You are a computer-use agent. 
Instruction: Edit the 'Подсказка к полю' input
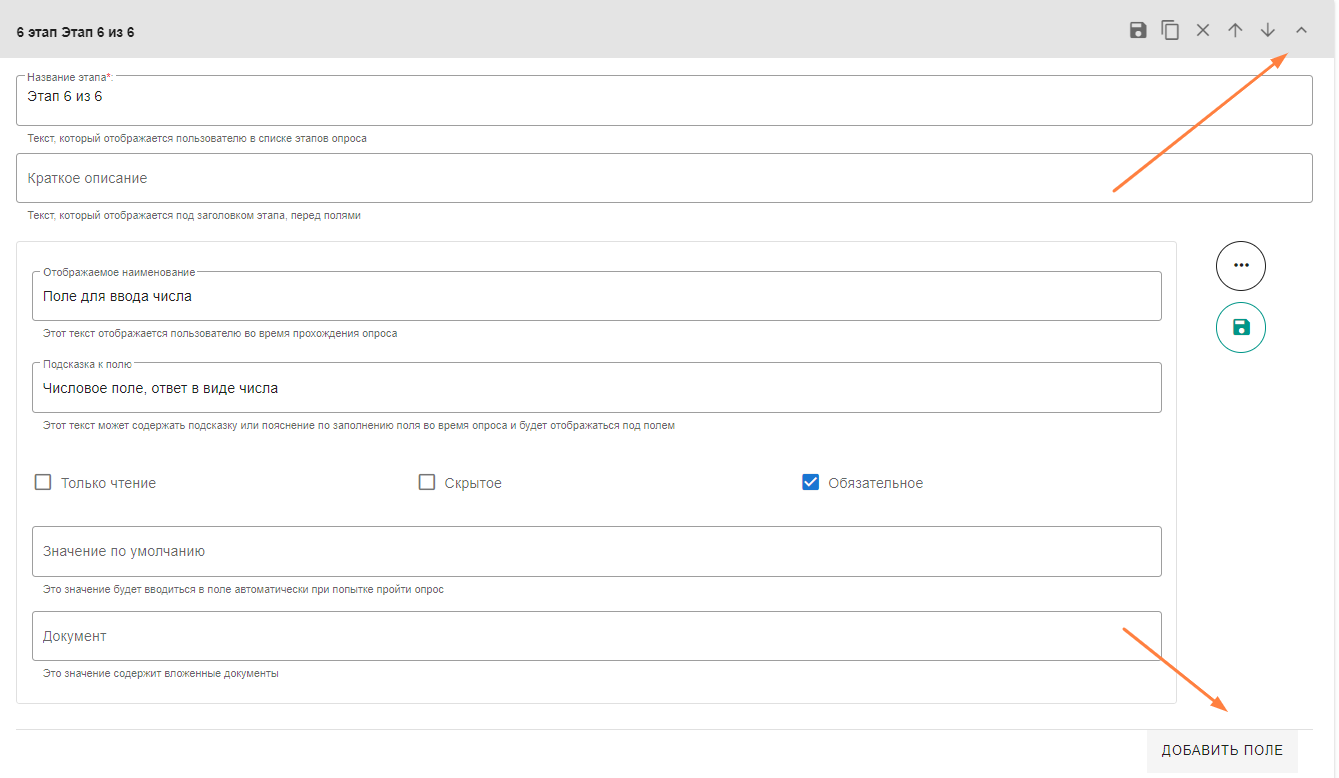(x=597, y=388)
